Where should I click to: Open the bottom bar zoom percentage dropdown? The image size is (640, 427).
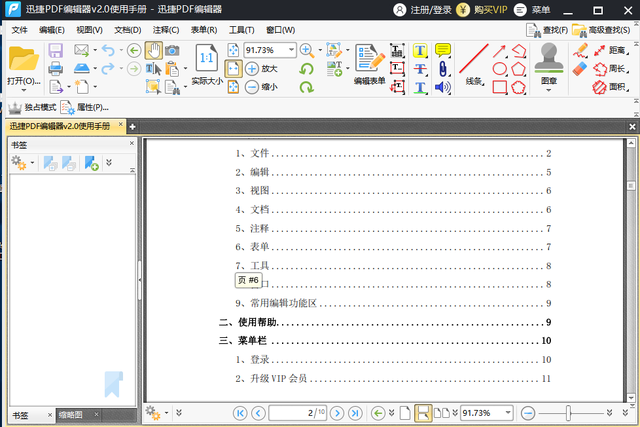click(508, 413)
